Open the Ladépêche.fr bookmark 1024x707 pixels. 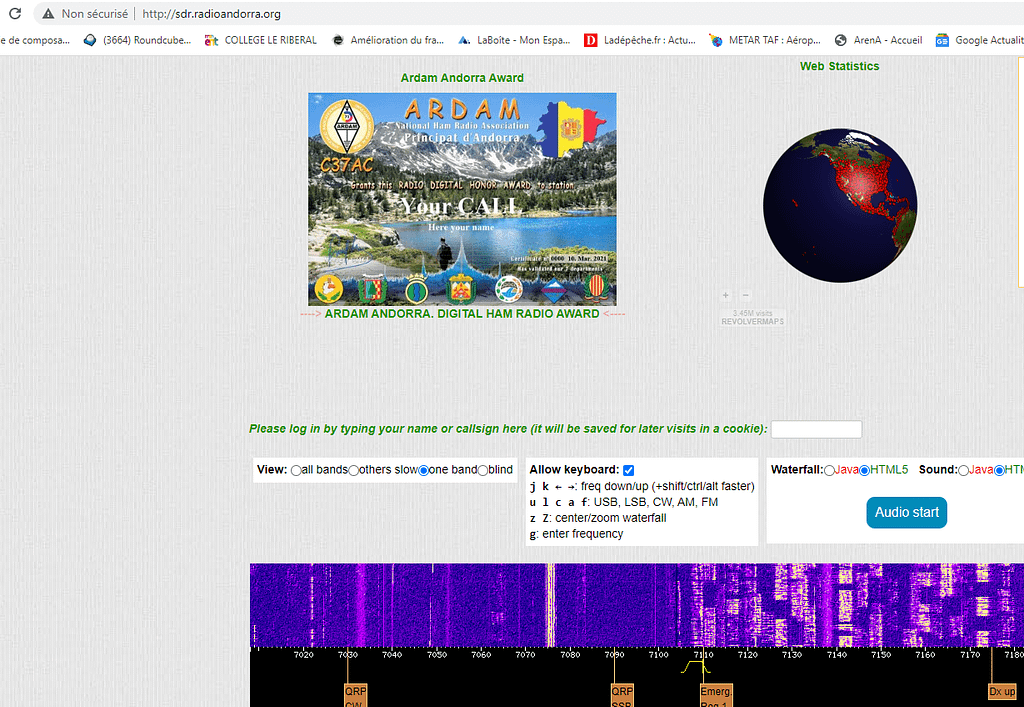point(640,40)
